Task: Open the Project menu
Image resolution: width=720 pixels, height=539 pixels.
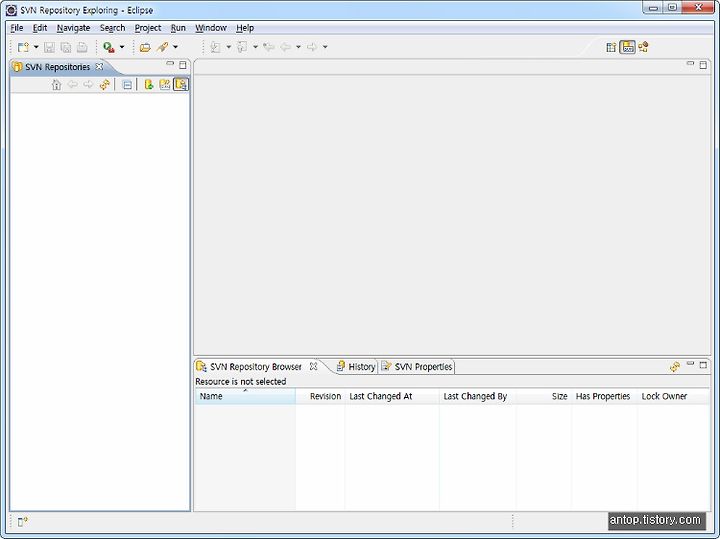Action: tap(148, 28)
